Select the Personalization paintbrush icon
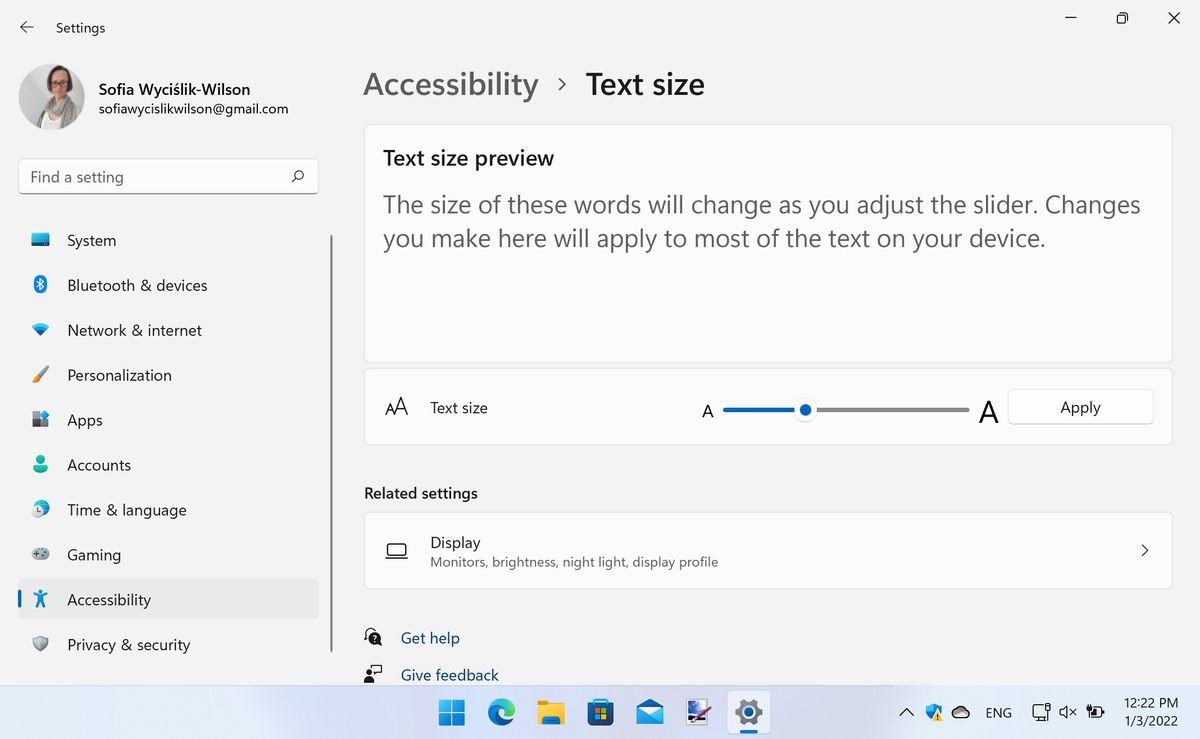The height and width of the screenshot is (739, 1200). tap(40, 375)
